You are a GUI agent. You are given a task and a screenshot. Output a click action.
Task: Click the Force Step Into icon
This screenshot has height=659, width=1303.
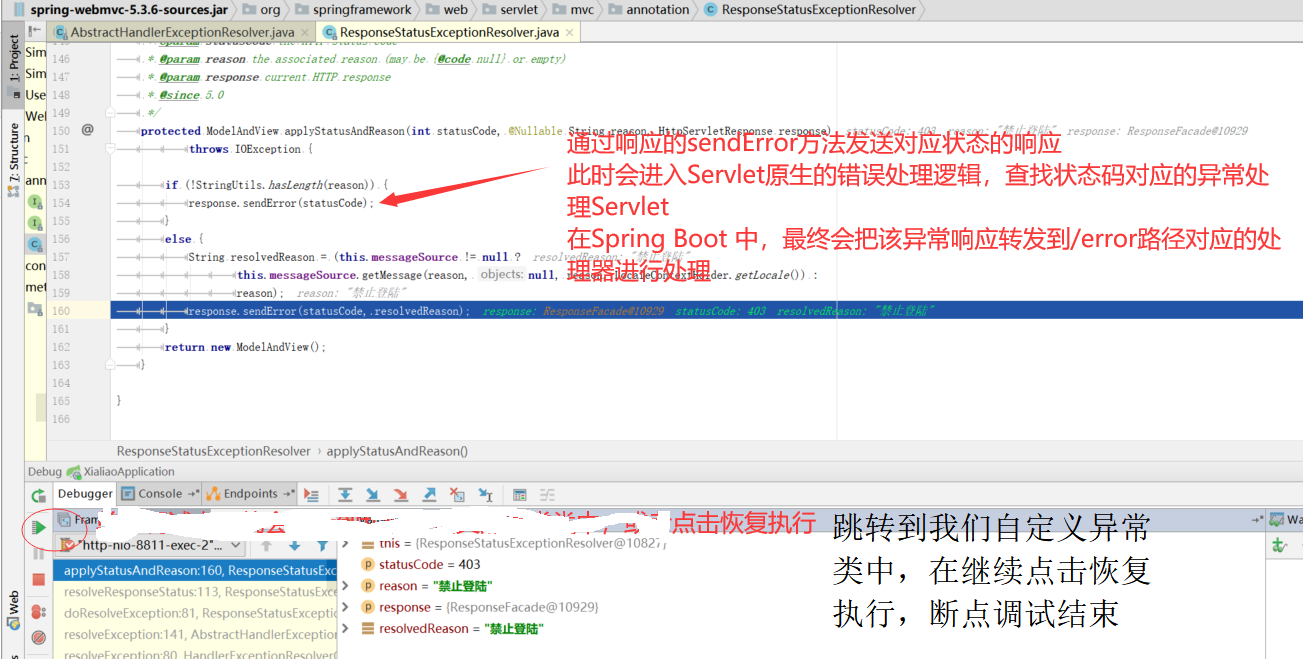401,494
